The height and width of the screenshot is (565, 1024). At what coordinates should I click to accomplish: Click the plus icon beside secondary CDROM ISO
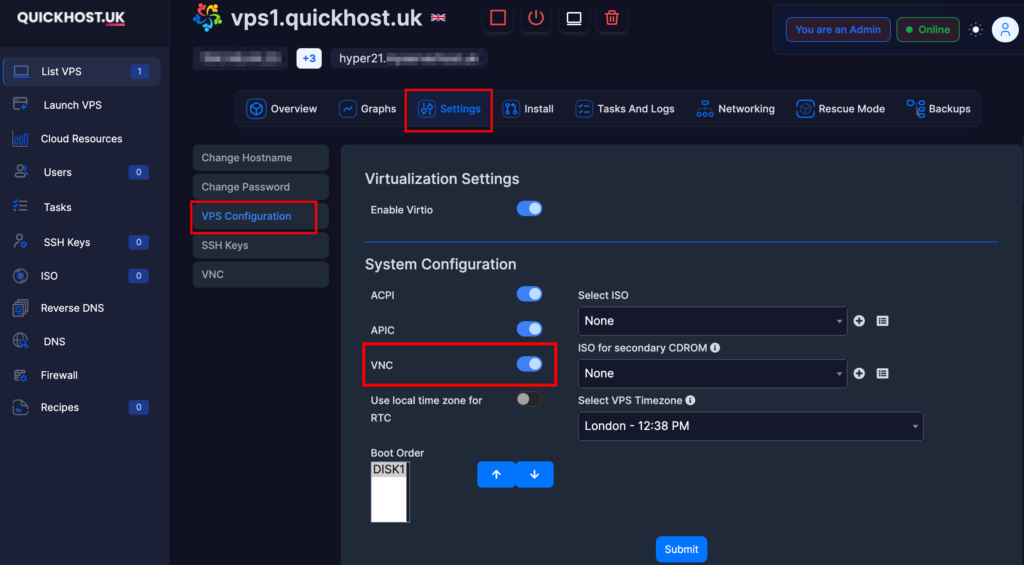[x=859, y=374]
